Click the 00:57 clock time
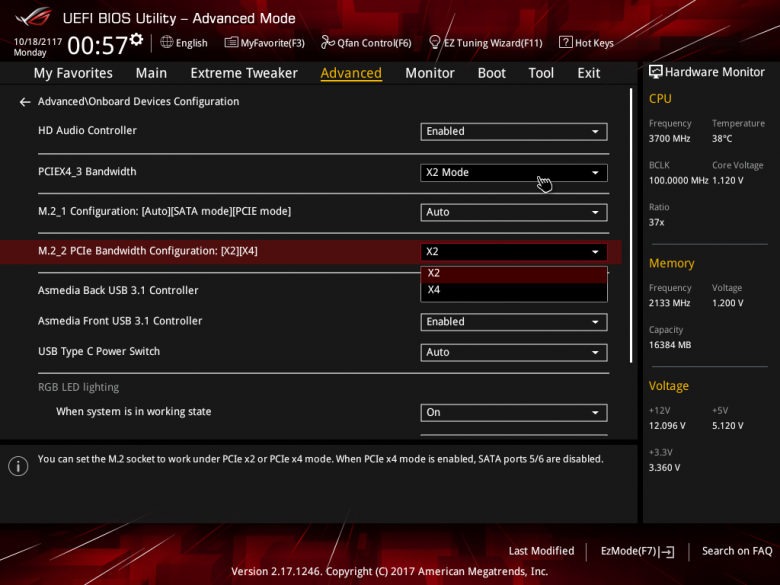This screenshot has height=585, width=780. coord(98,46)
